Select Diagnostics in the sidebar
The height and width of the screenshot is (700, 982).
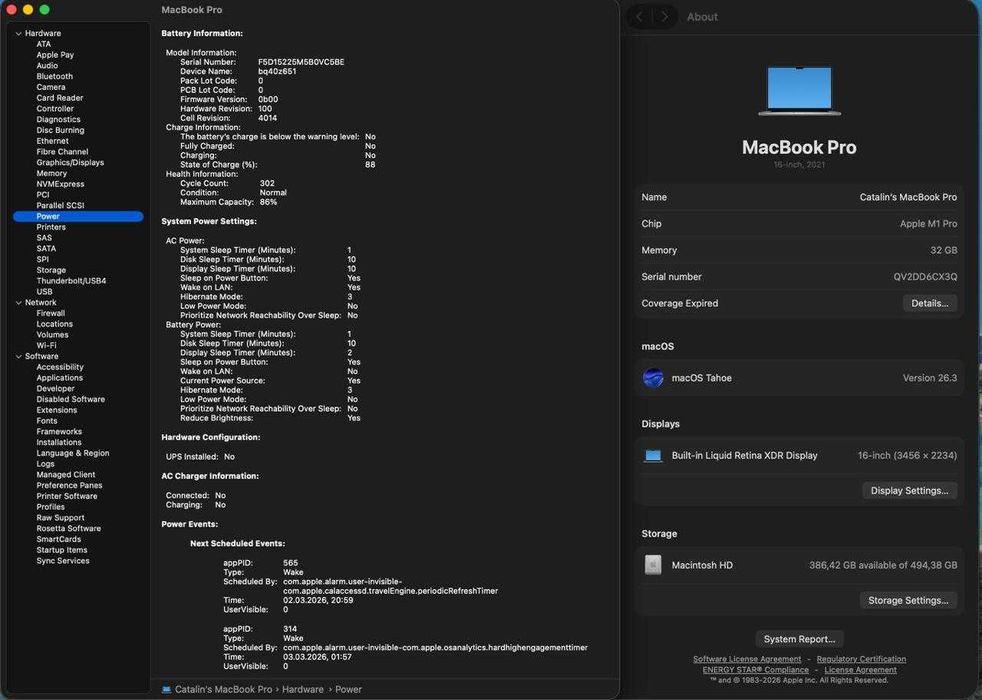(58, 119)
